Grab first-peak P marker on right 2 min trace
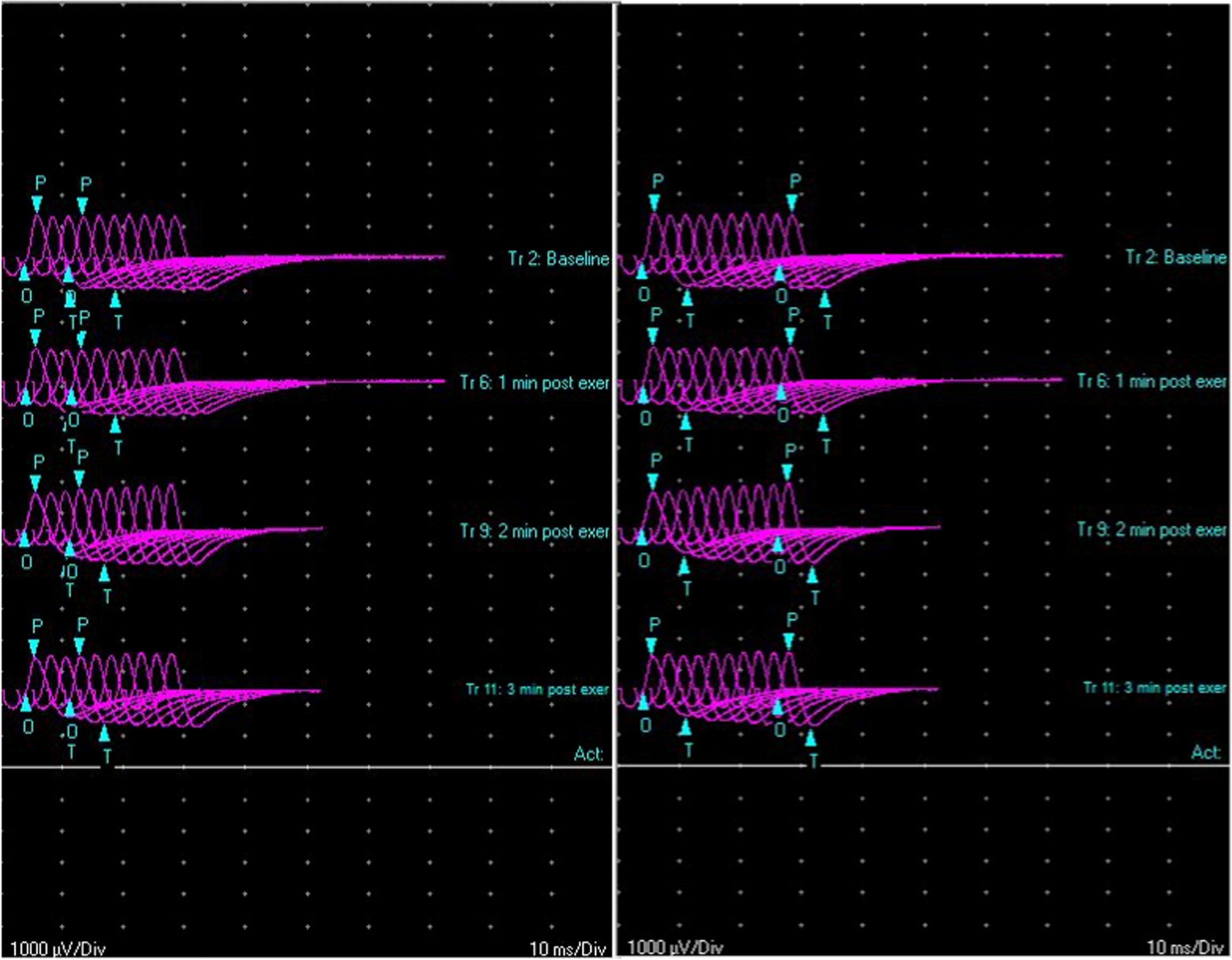 653,482
